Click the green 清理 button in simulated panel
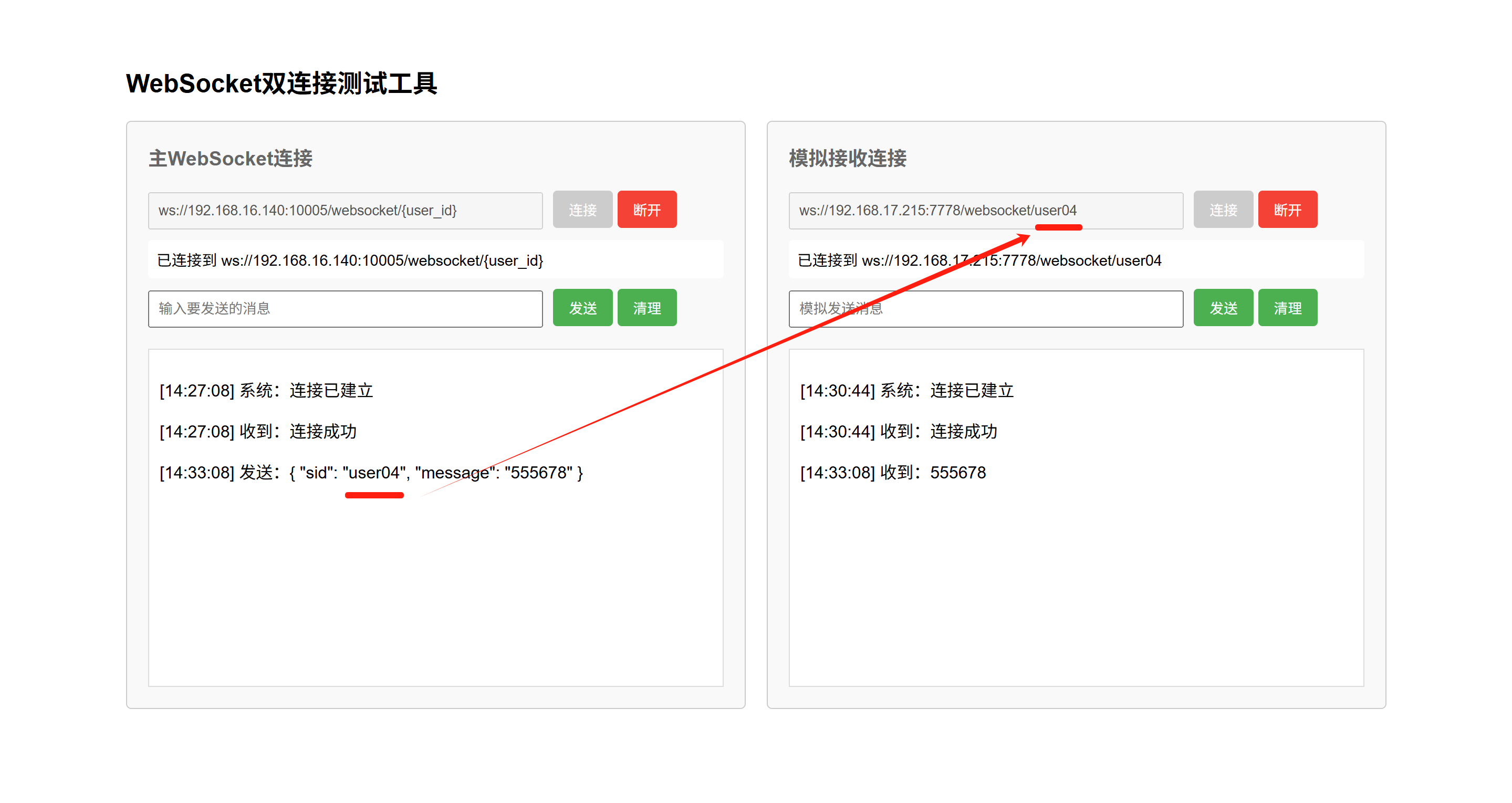1512x803 pixels. (1287, 308)
